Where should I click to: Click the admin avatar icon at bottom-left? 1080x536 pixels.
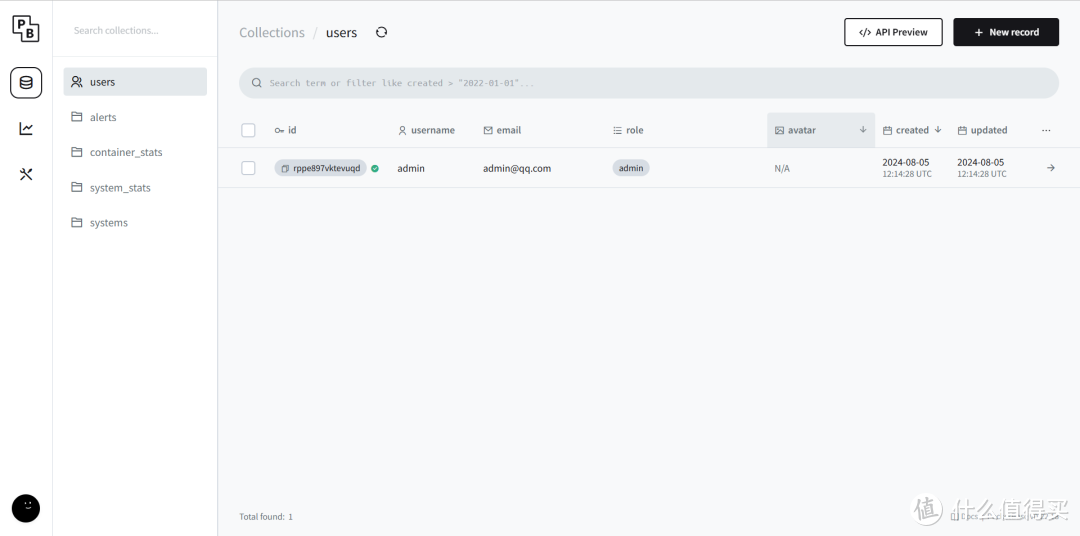[26, 508]
